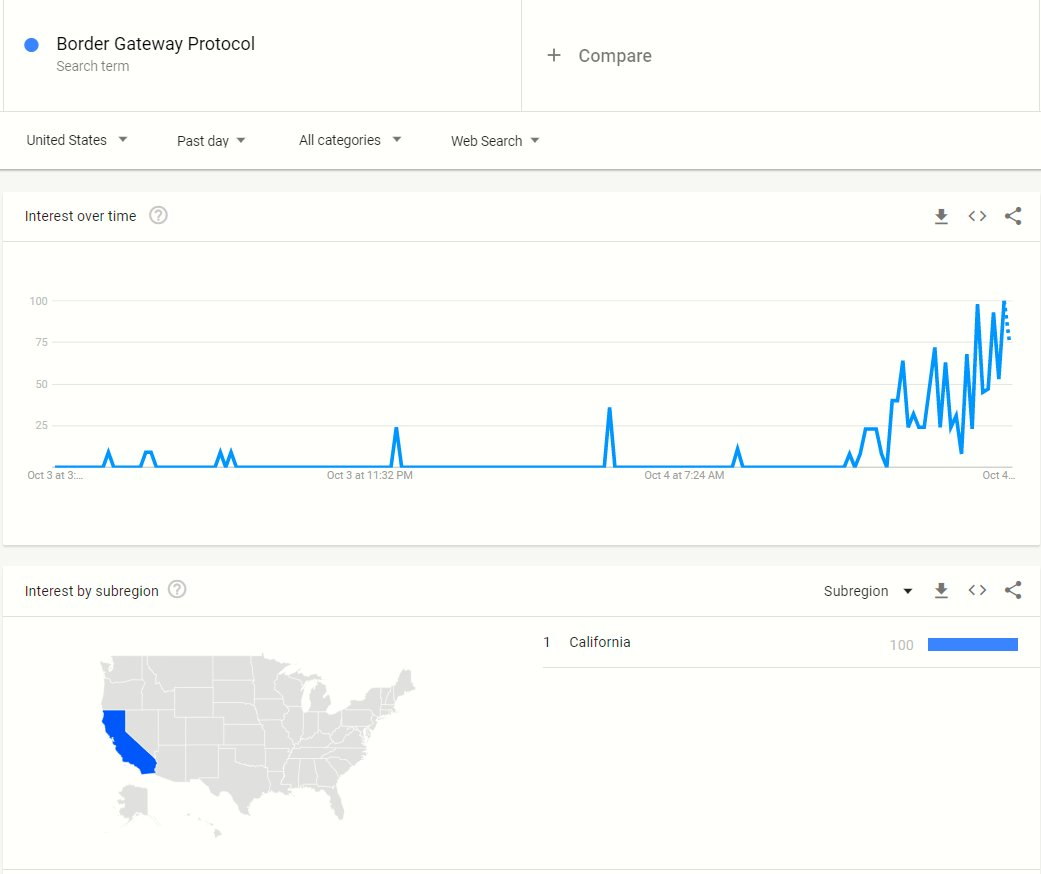Click California's blue interest bar

(x=973, y=644)
